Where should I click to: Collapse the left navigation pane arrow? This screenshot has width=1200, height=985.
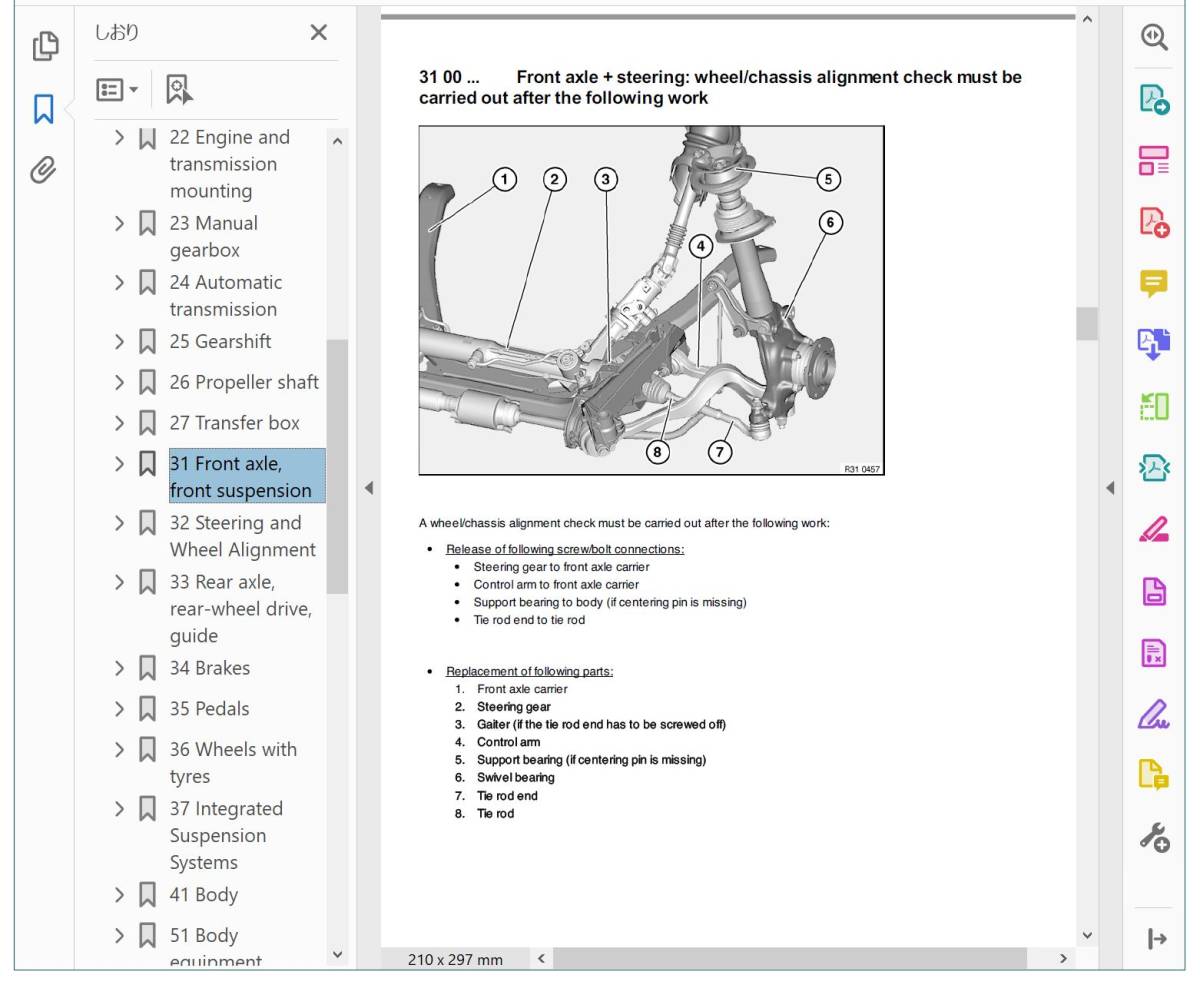coord(368,488)
